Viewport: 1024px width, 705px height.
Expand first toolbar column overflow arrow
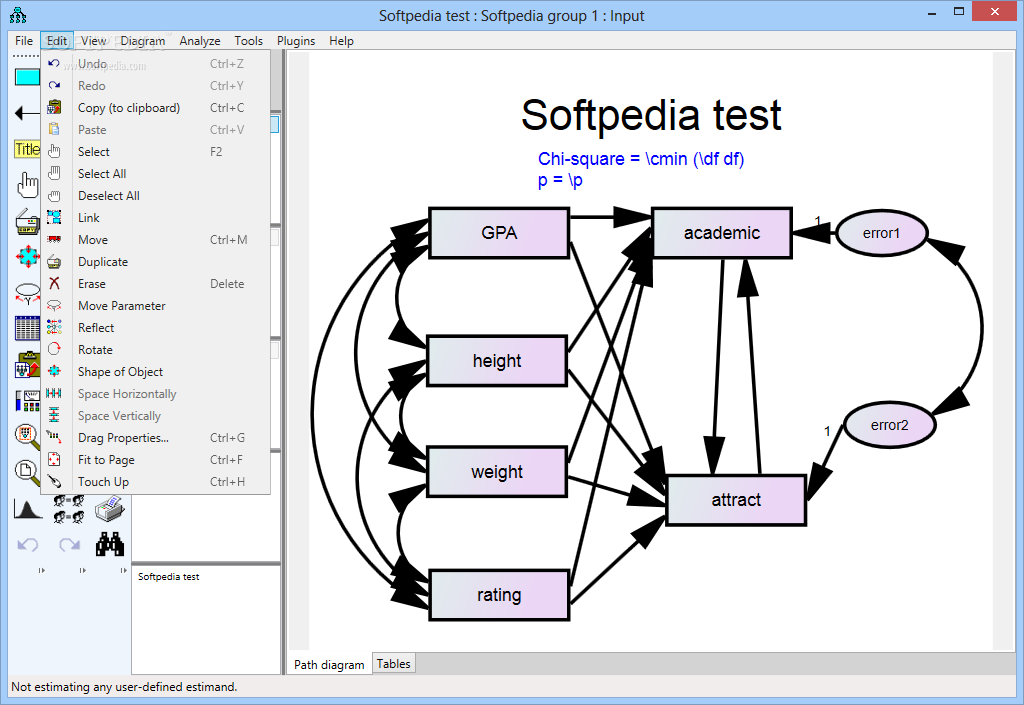(x=41, y=571)
